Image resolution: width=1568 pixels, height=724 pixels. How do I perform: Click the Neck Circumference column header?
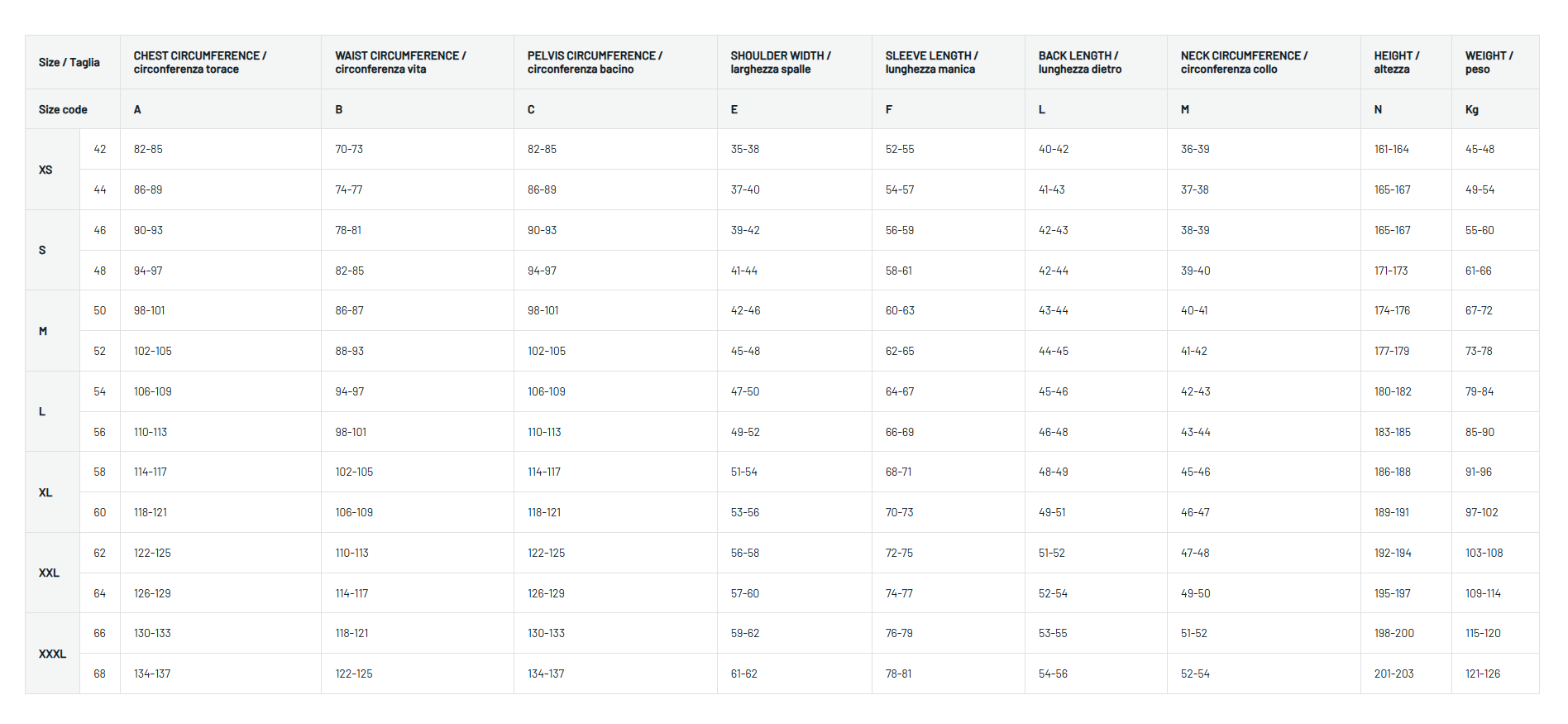point(1244,63)
